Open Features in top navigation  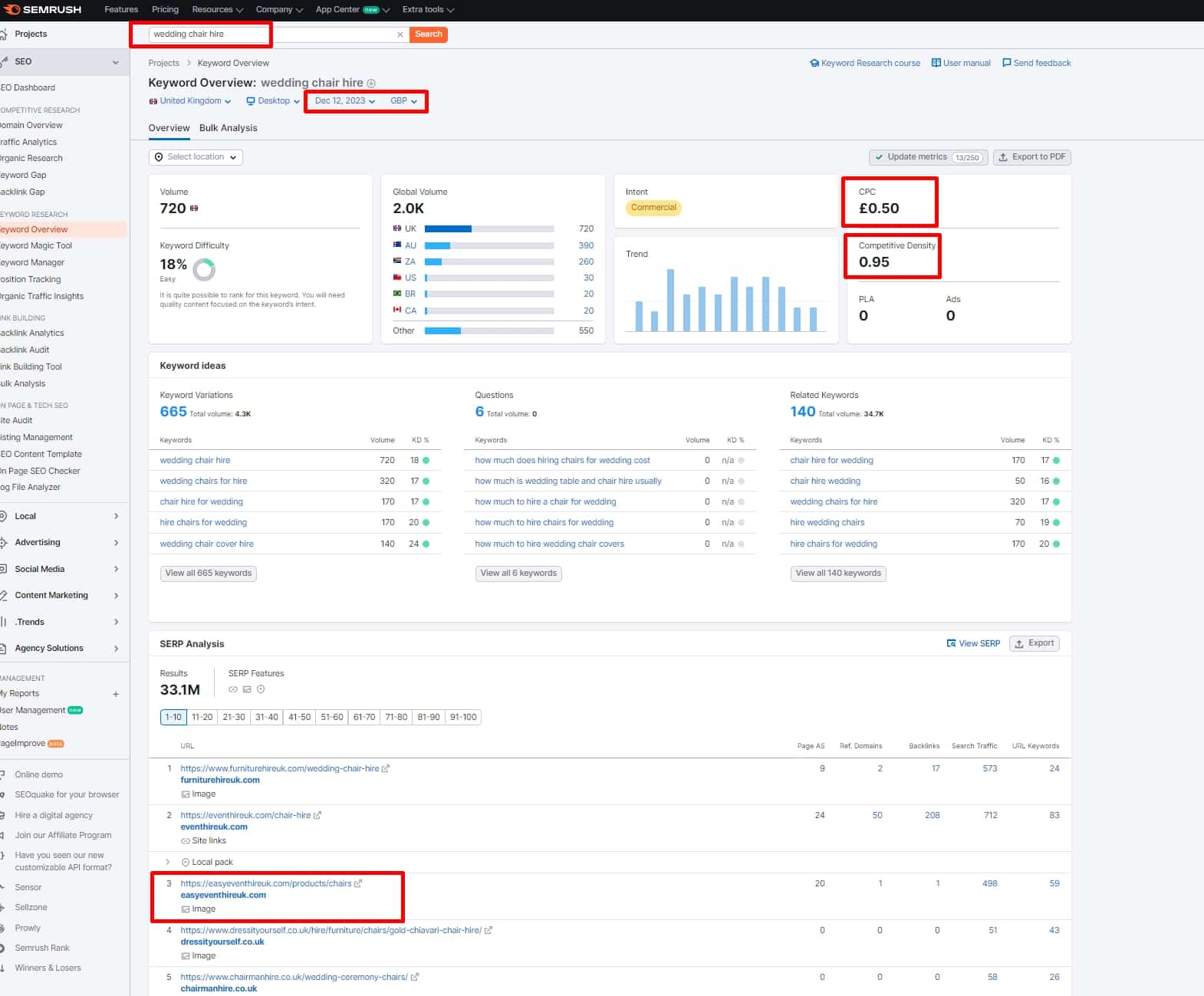(x=121, y=10)
